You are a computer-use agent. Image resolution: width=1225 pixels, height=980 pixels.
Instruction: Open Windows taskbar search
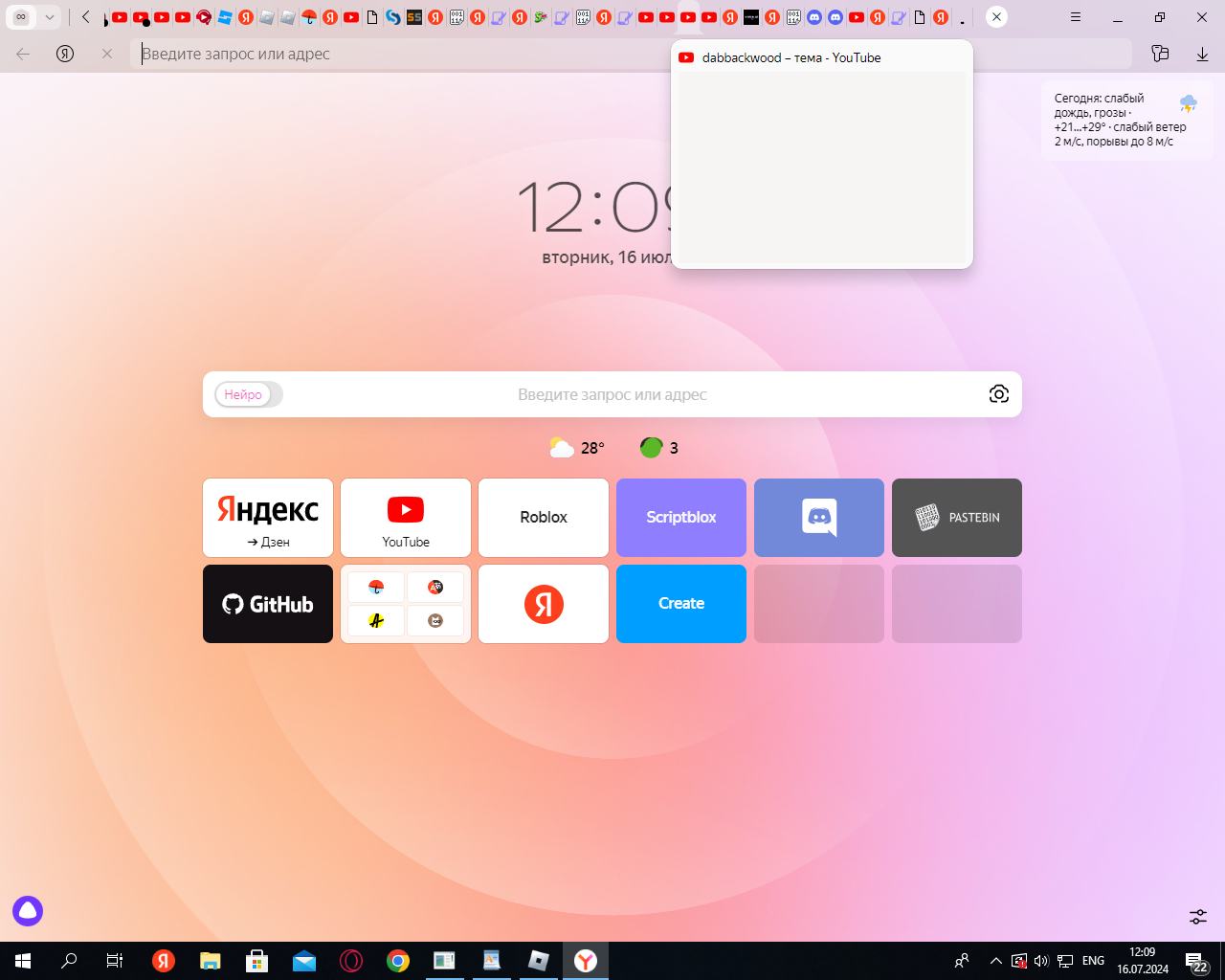[69, 961]
